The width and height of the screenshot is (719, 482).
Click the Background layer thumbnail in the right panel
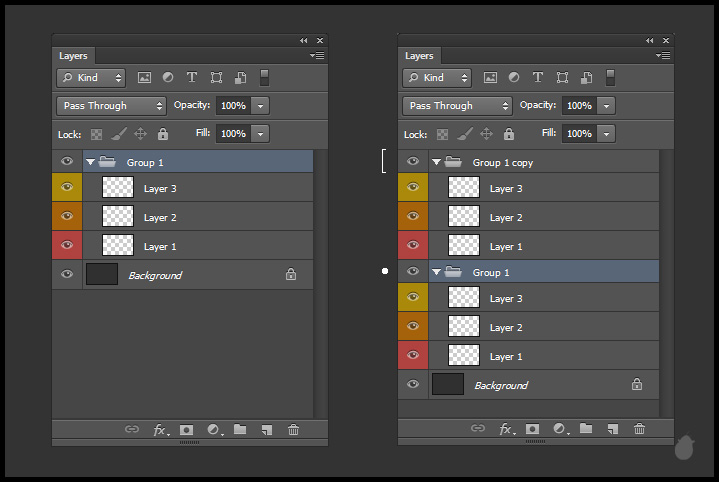[x=448, y=384]
